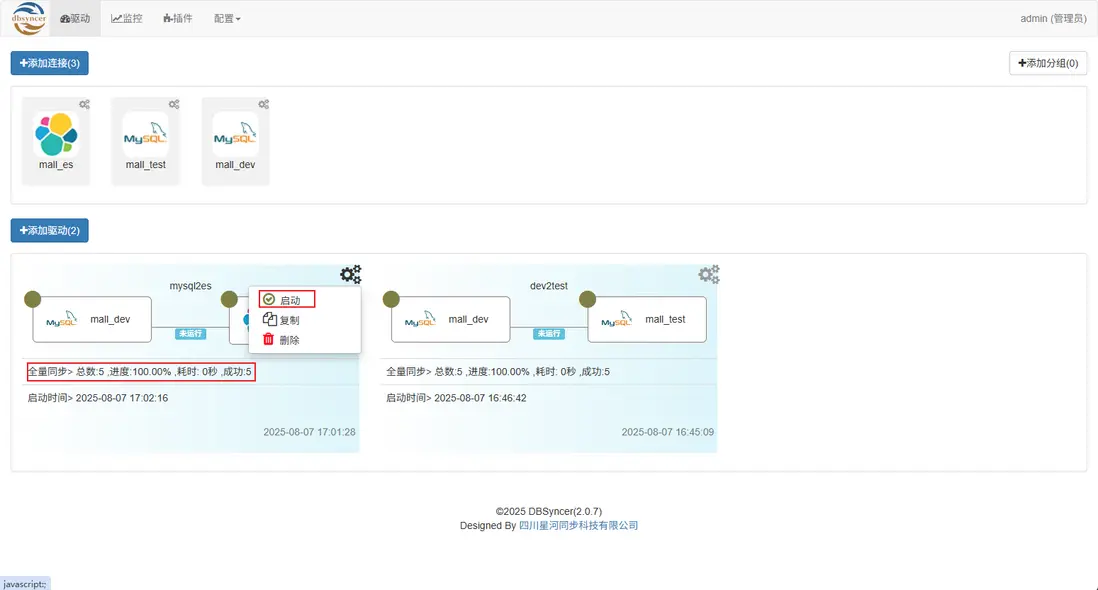Open settings gear on mall_dev connection
Viewport: 1098px width, 590px height.
[263, 104]
